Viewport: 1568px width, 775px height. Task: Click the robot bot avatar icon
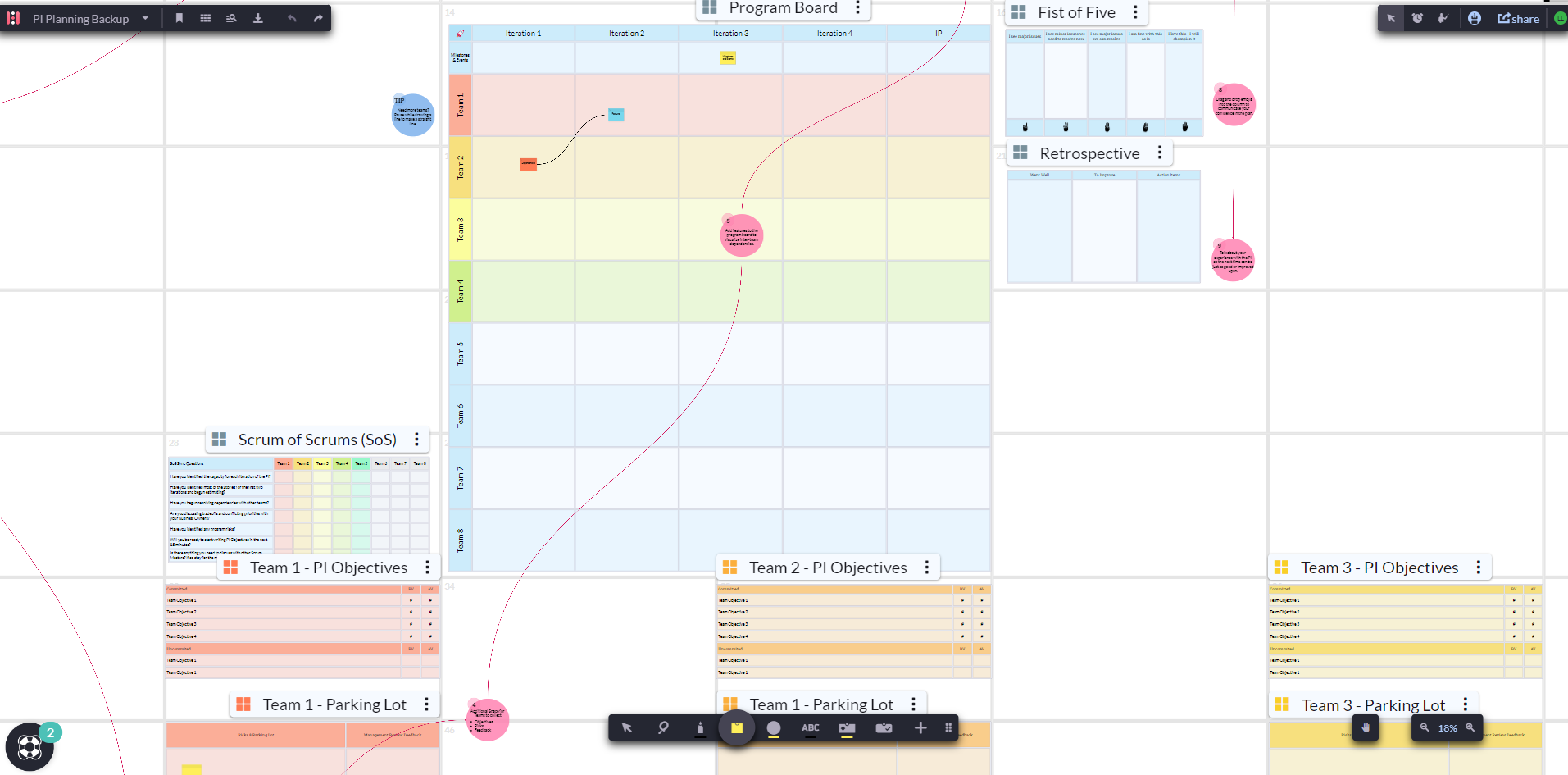[x=1475, y=18]
